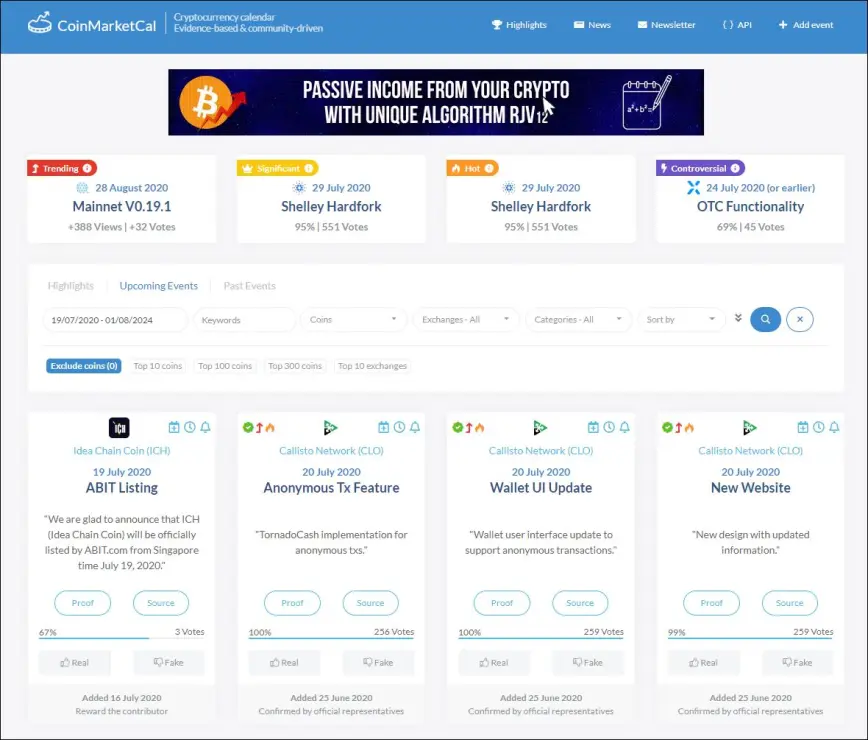The height and width of the screenshot is (740, 868).
Task: Click calendar-add icon on Anonymous Tx Feature card
Action: (384, 427)
